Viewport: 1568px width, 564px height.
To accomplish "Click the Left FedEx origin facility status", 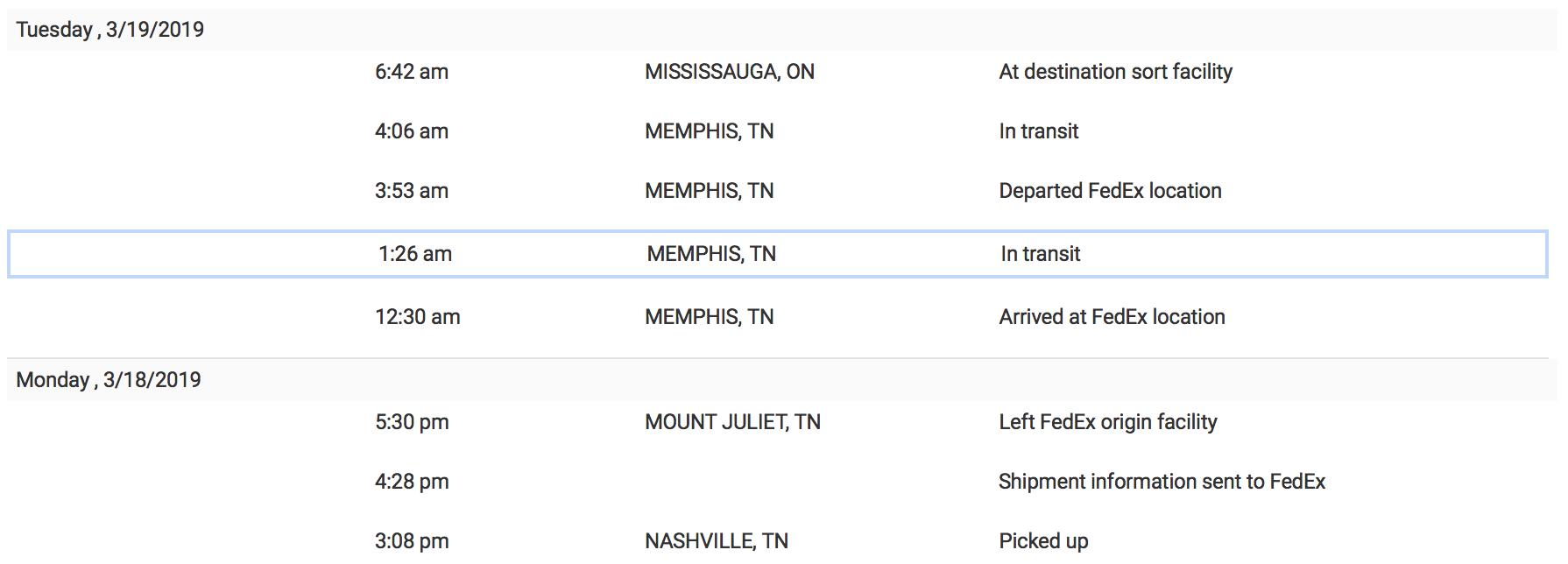I will [x=1108, y=422].
